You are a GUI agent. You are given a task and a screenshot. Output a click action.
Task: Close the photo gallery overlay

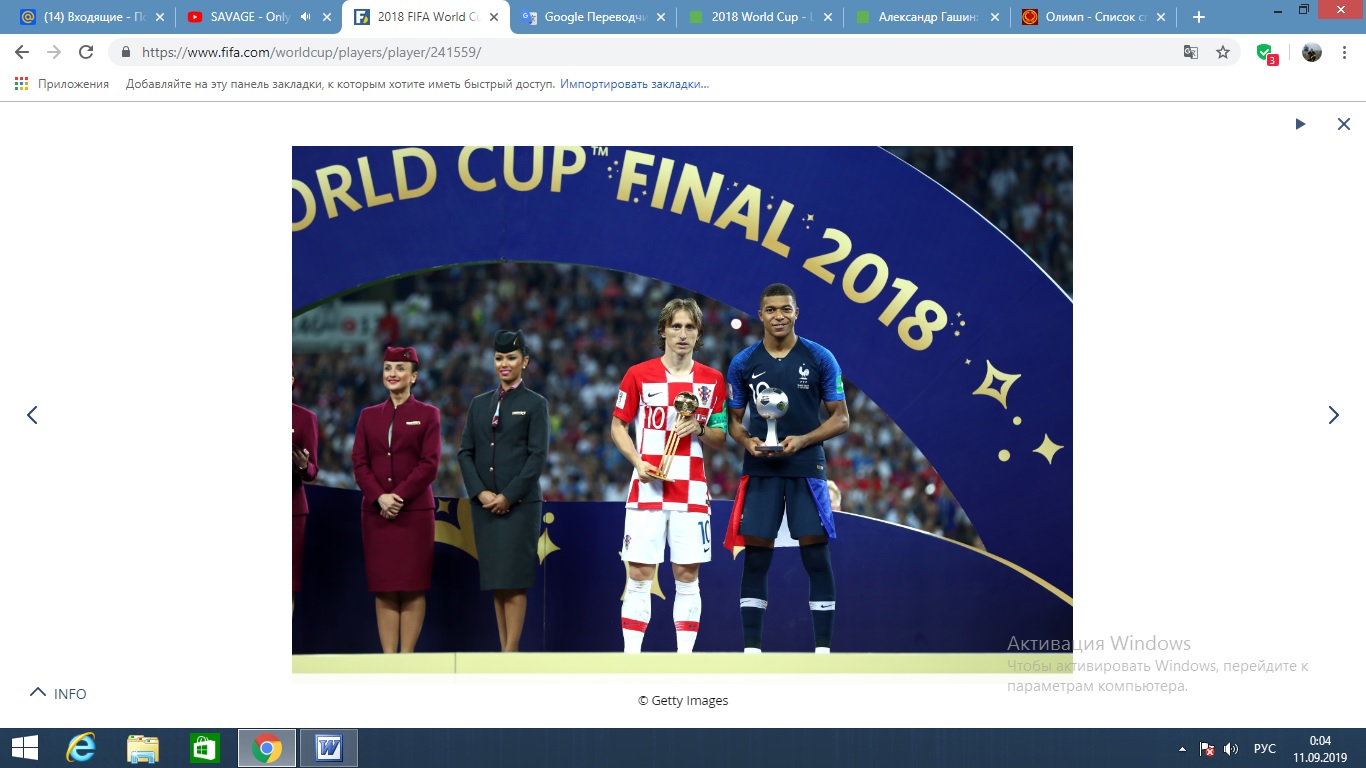(x=1344, y=124)
